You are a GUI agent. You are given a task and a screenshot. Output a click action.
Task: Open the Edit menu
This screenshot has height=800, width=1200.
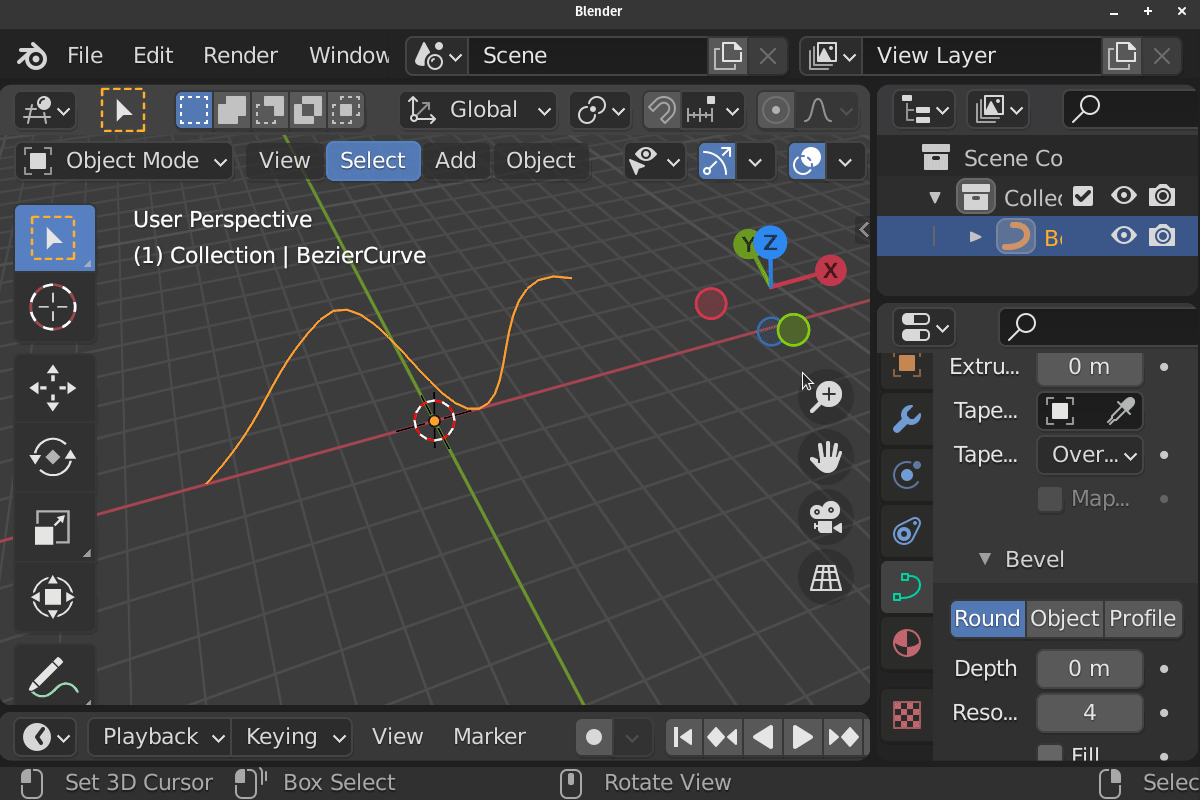click(x=153, y=56)
